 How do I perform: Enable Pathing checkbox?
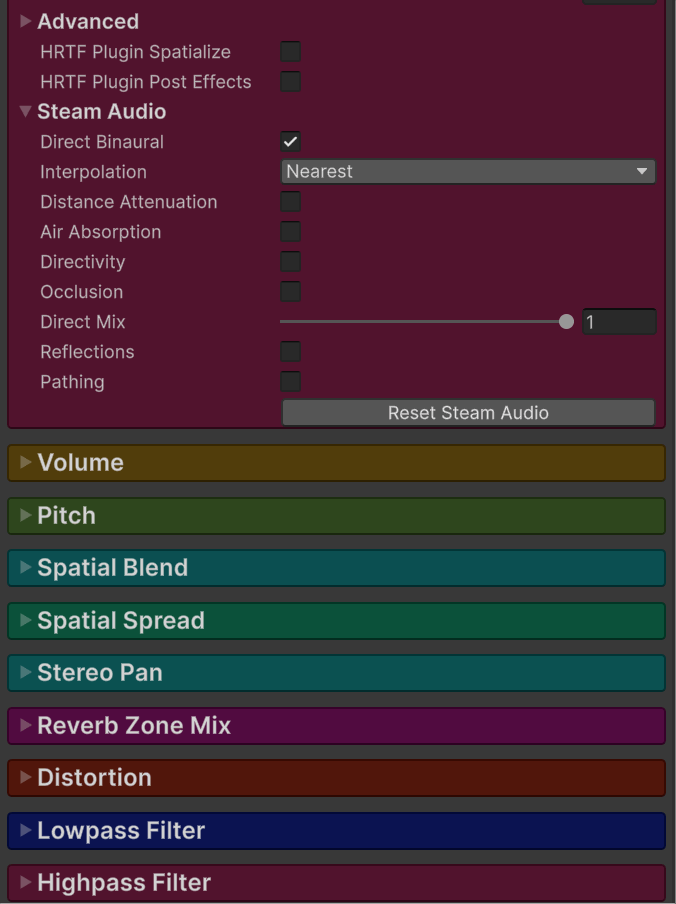291,382
